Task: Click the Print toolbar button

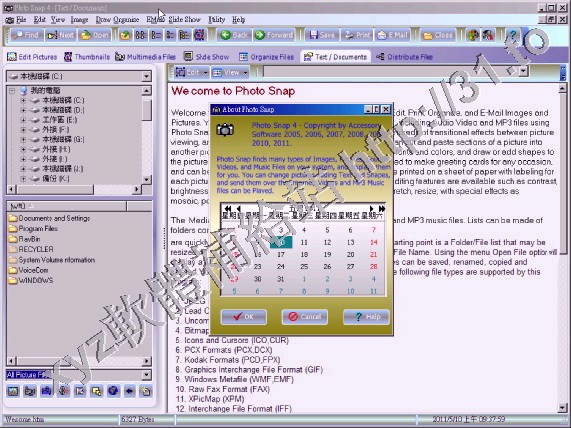Action: pyautogui.click(x=358, y=35)
